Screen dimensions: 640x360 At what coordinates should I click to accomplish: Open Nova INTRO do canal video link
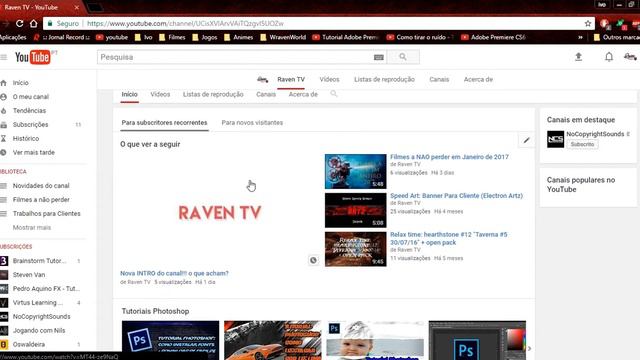point(174,273)
